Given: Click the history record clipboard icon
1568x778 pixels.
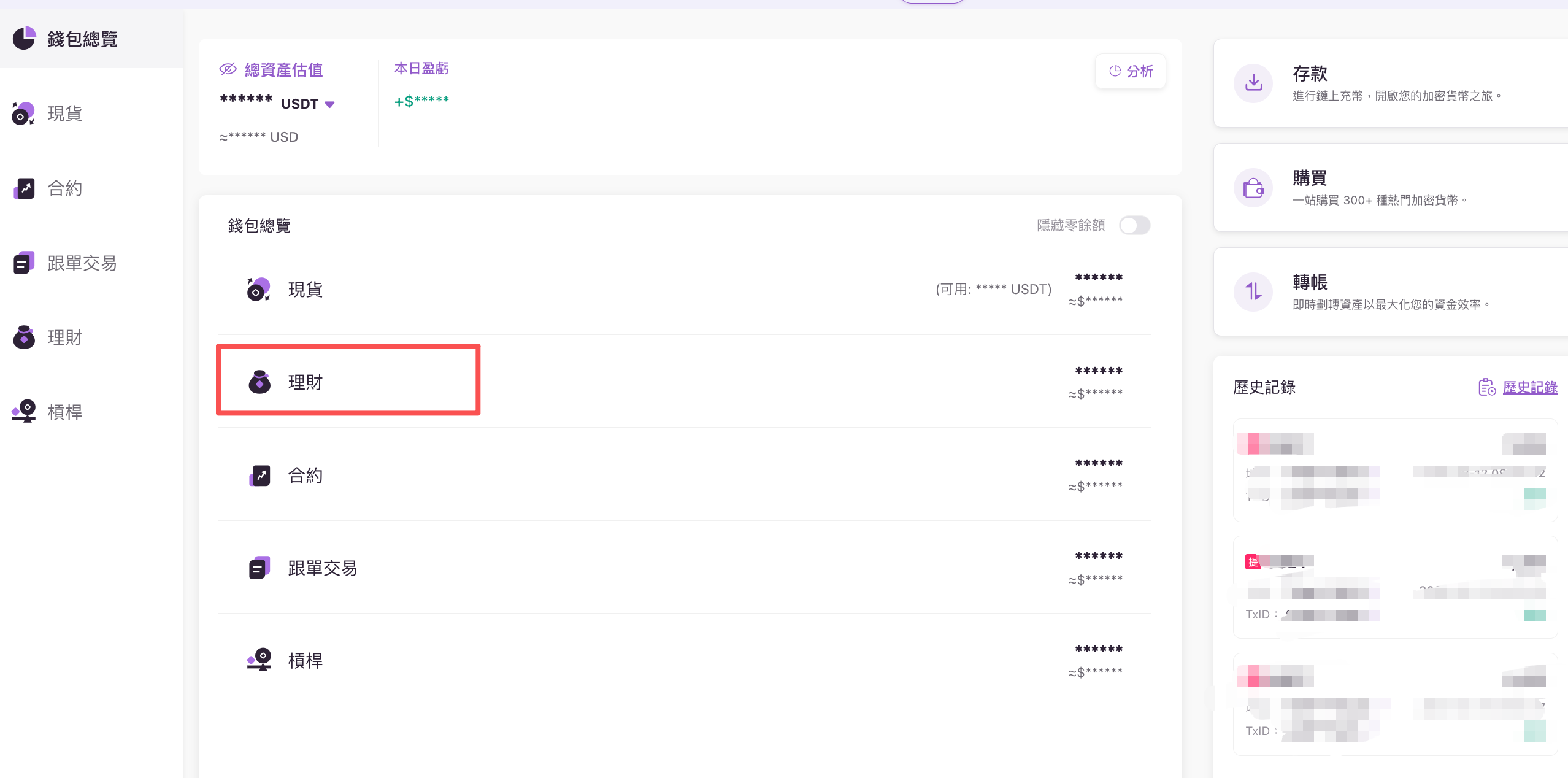Looking at the screenshot, I should [x=1486, y=387].
